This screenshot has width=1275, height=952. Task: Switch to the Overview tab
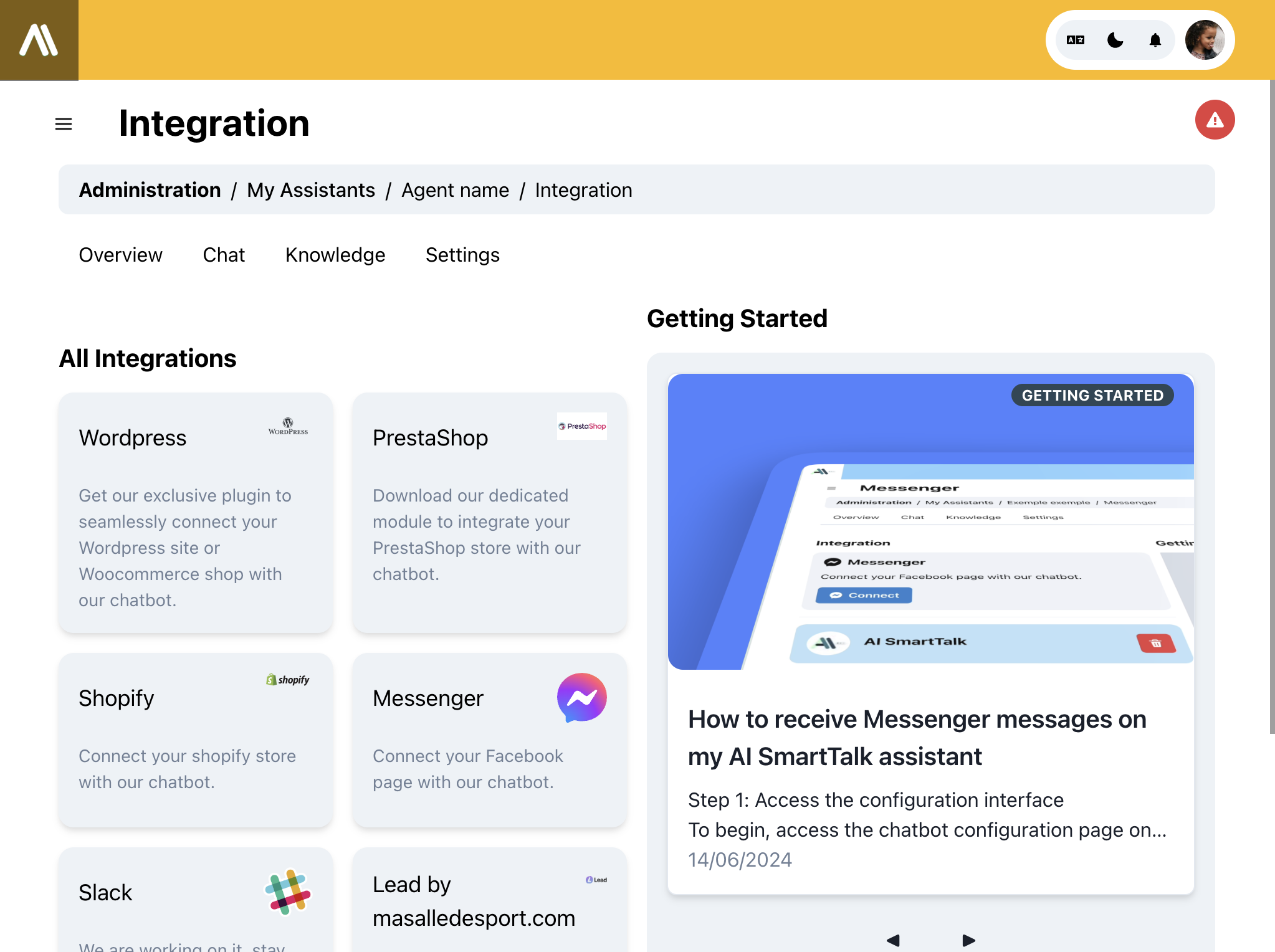click(x=120, y=254)
